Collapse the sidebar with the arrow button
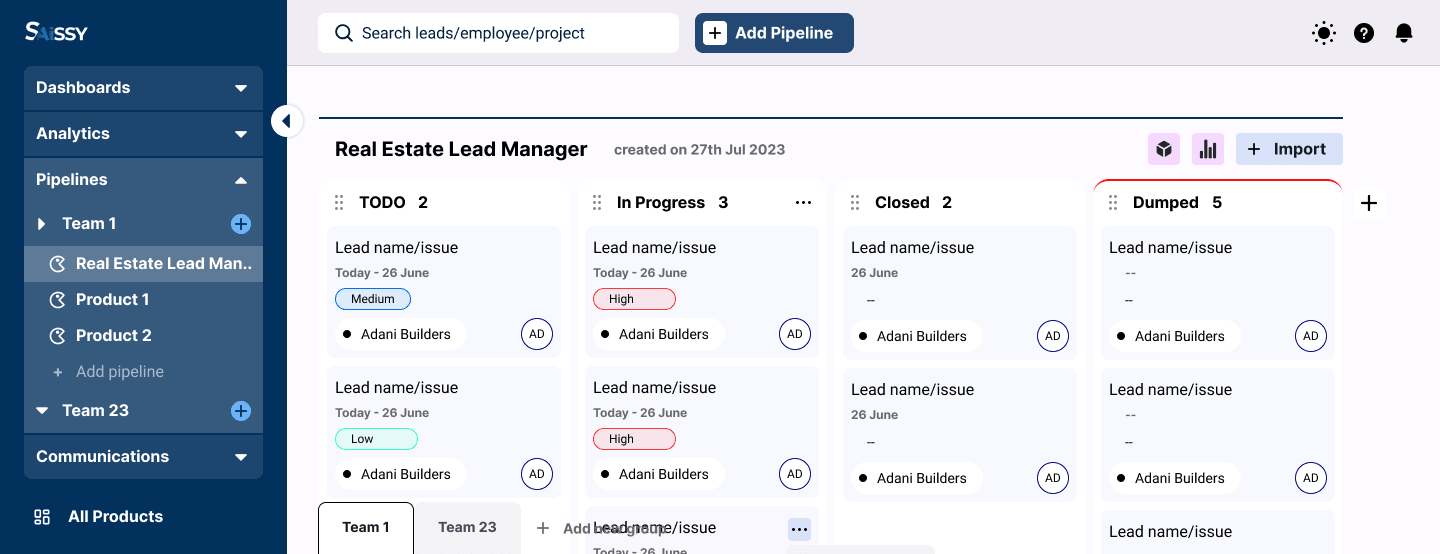 [x=286, y=121]
